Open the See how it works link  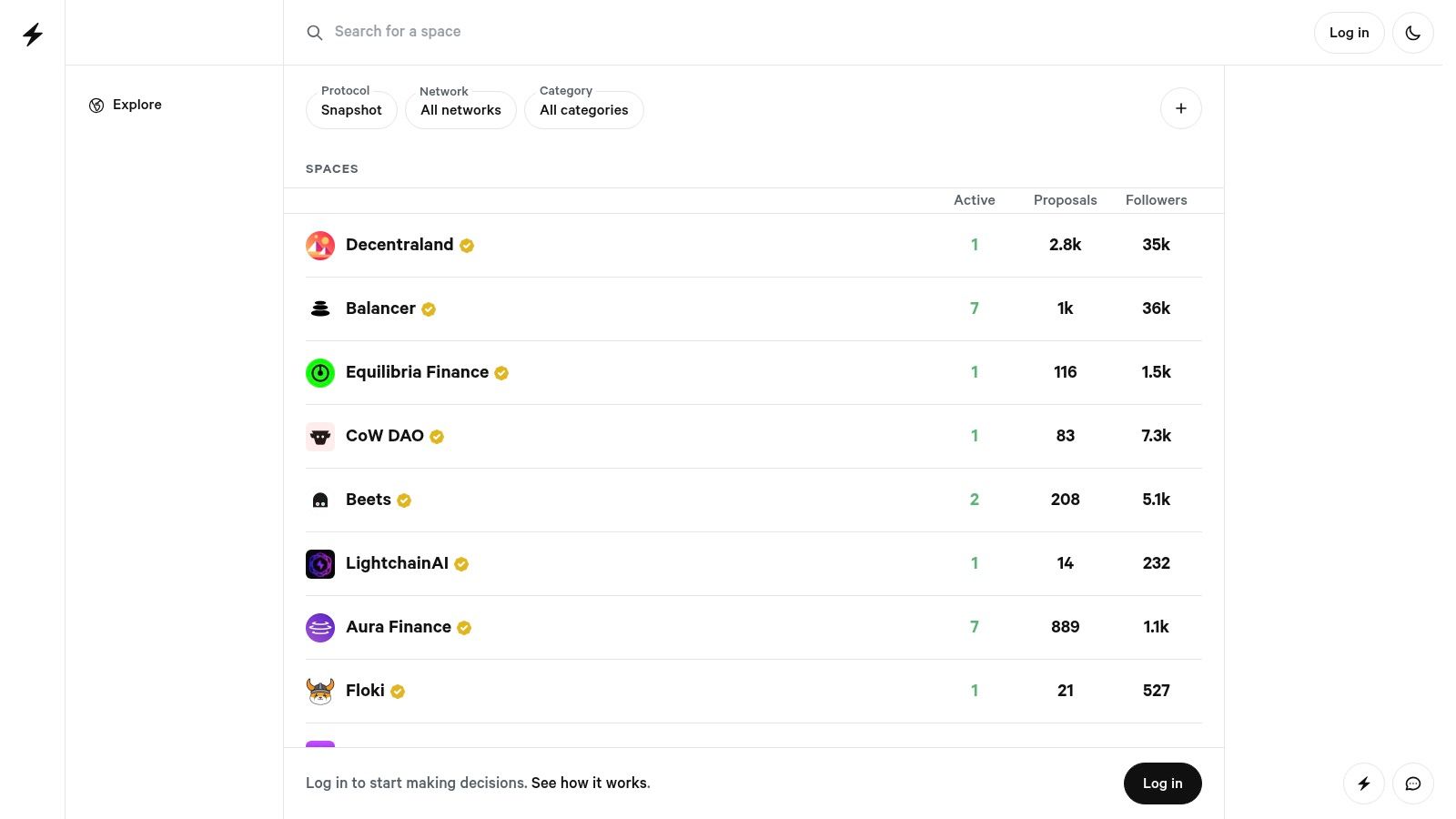click(591, 783)
